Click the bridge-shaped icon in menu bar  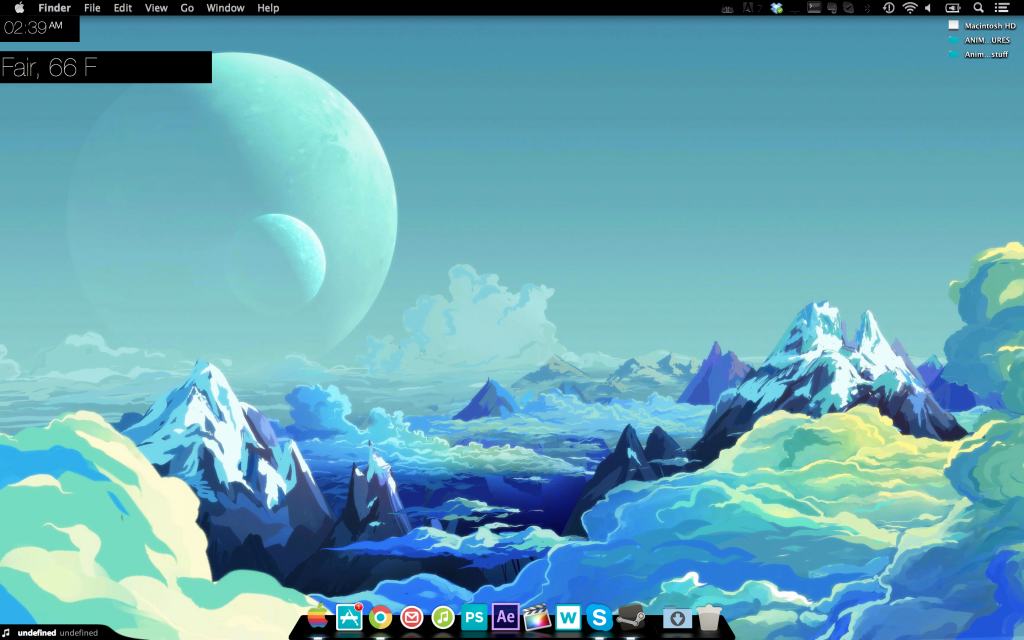[x=728, y=9]
